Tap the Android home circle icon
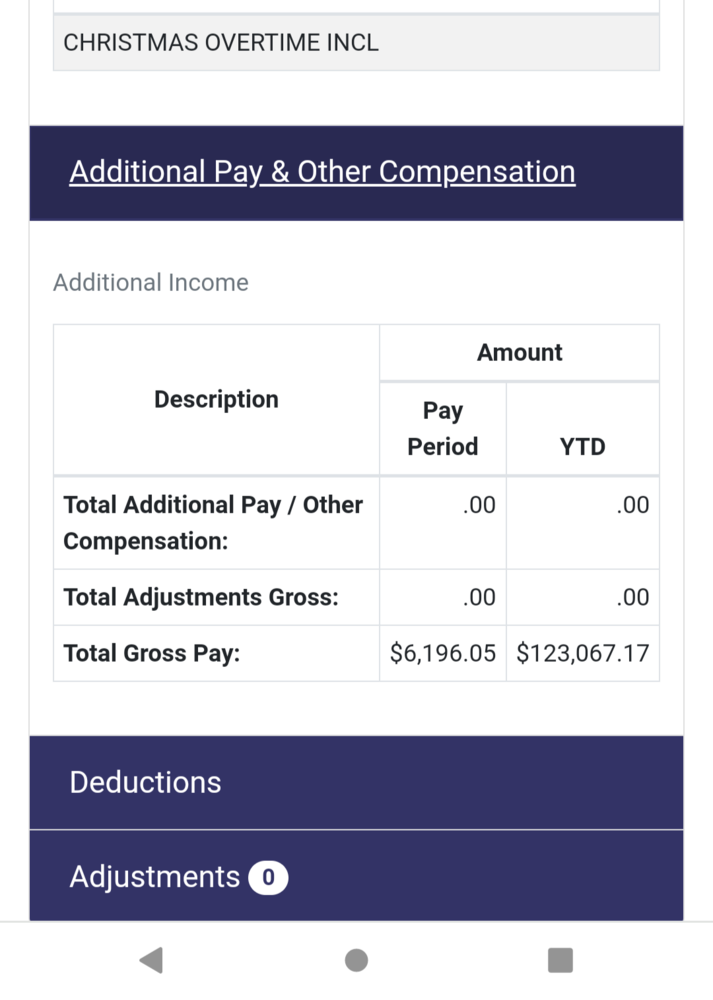Image resolution: width=713 pixels, height=1000 pixels. click(356, 959)
